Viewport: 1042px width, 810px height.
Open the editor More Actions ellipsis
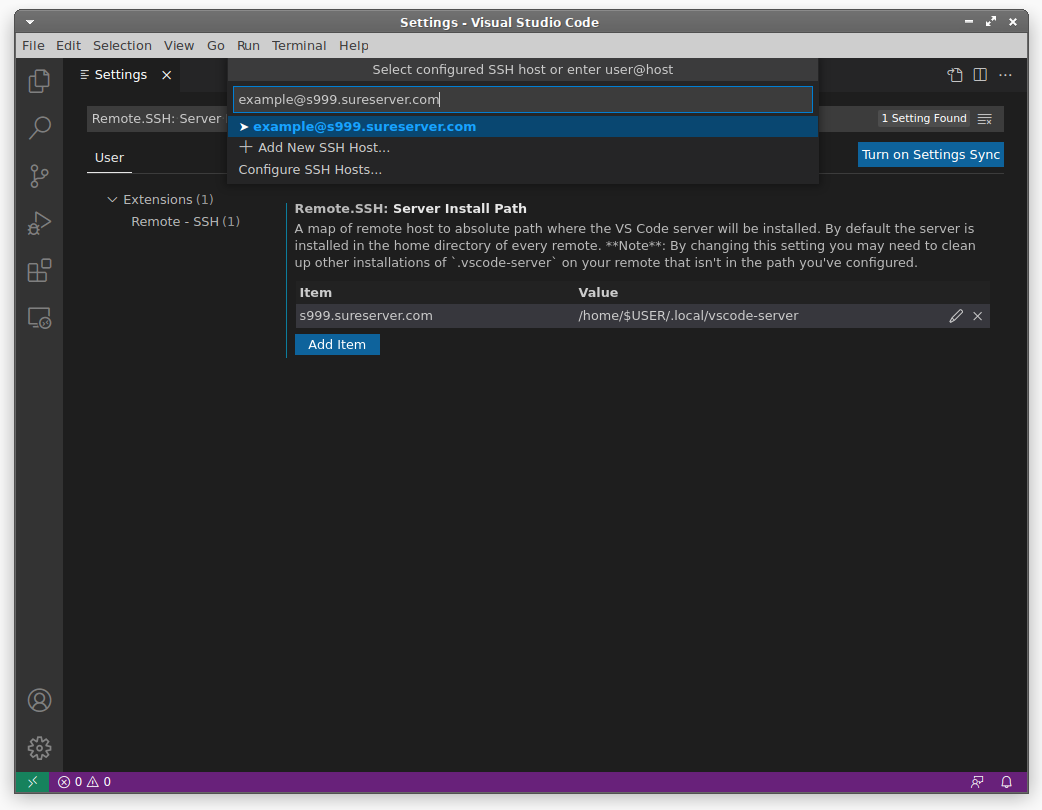coord(1005,75)
